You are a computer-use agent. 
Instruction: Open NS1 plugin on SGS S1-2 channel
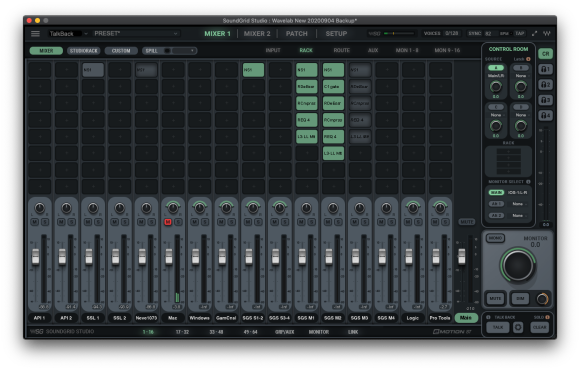[253, 70]
